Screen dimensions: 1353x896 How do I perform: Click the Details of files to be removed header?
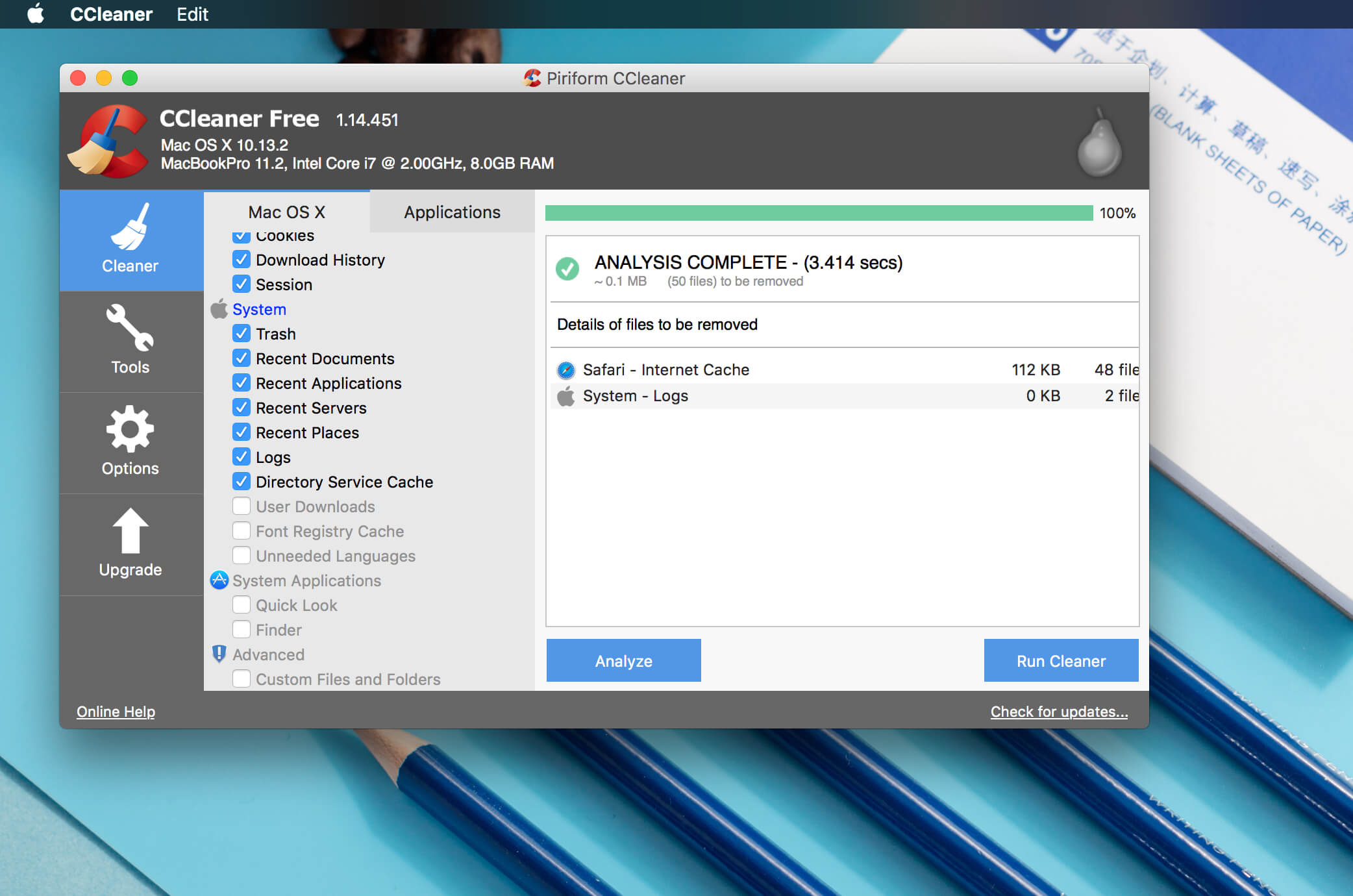(x=657, y=325)
